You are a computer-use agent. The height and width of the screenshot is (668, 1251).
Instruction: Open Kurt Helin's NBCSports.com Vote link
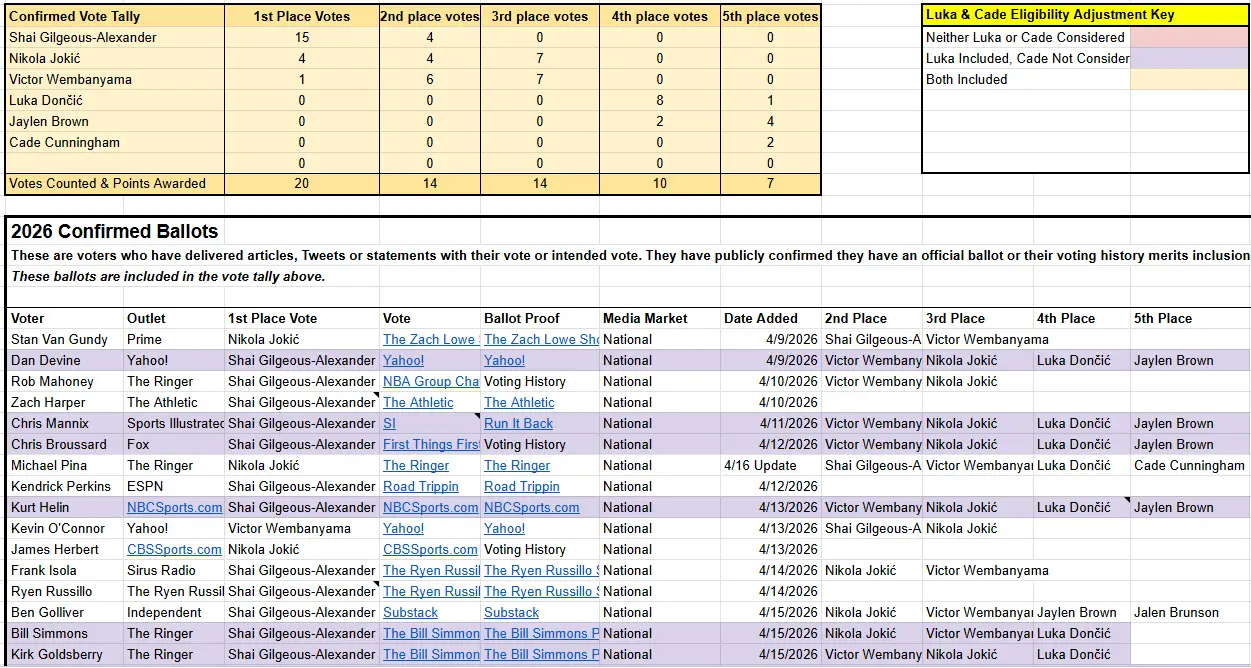tap(431, 507)
